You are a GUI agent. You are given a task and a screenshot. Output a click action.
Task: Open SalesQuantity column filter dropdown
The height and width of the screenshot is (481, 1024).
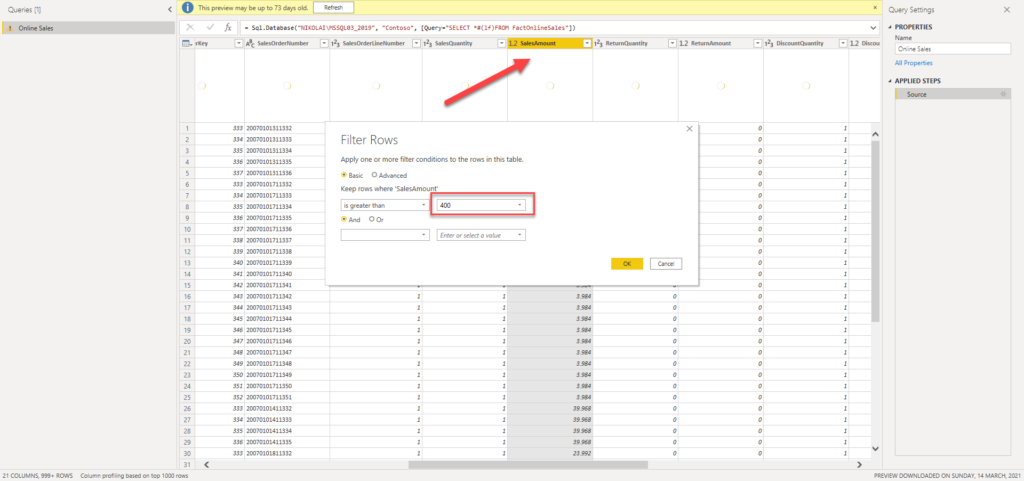[x=502, y=43]
